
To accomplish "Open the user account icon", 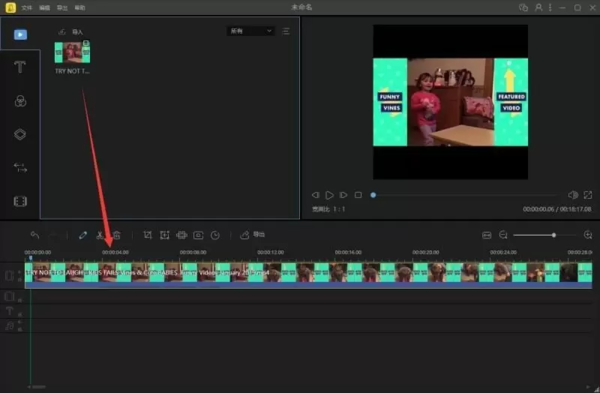I will pos(538,8).
